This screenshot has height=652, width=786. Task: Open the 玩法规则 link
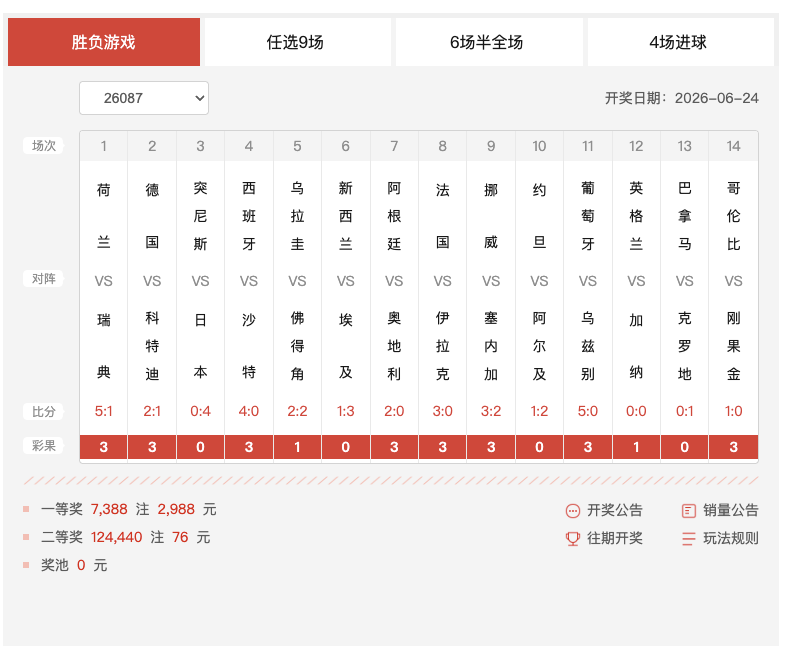731,539
